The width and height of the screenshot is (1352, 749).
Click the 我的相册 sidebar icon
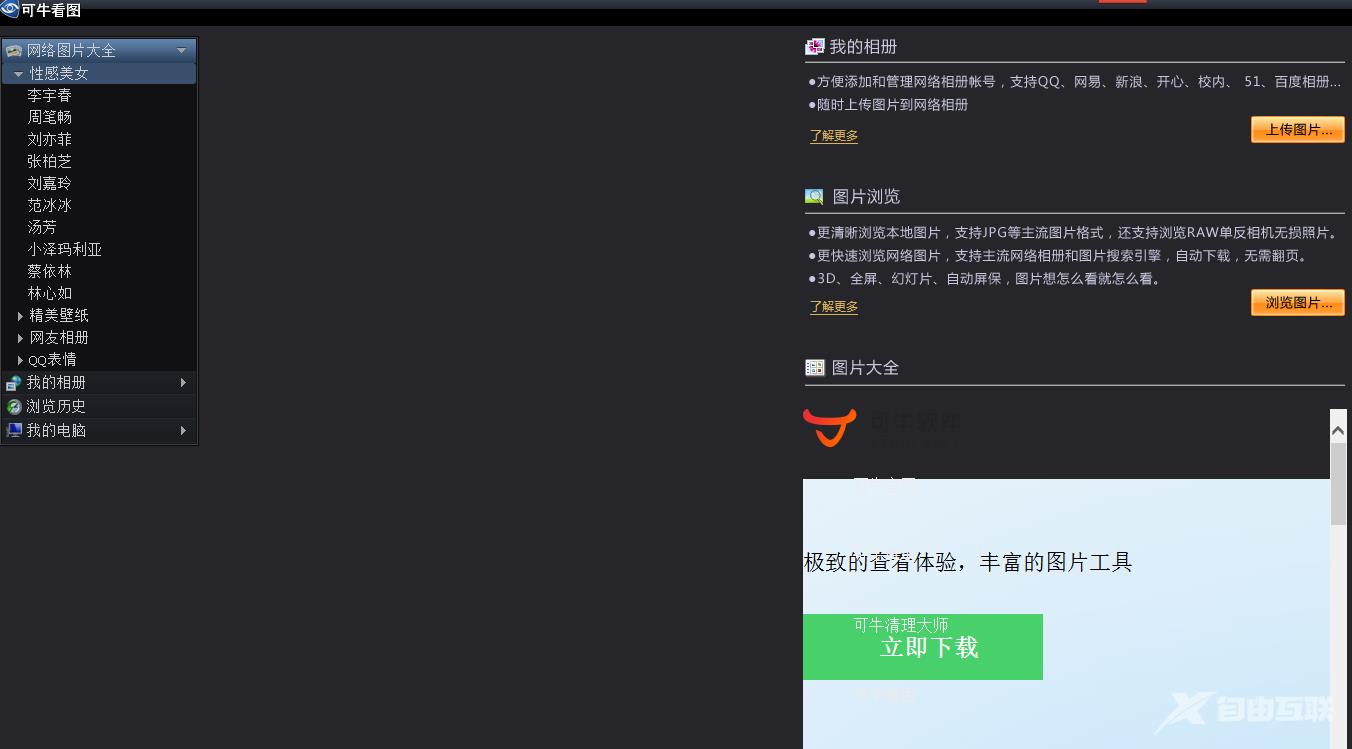(x=14, y=383)
